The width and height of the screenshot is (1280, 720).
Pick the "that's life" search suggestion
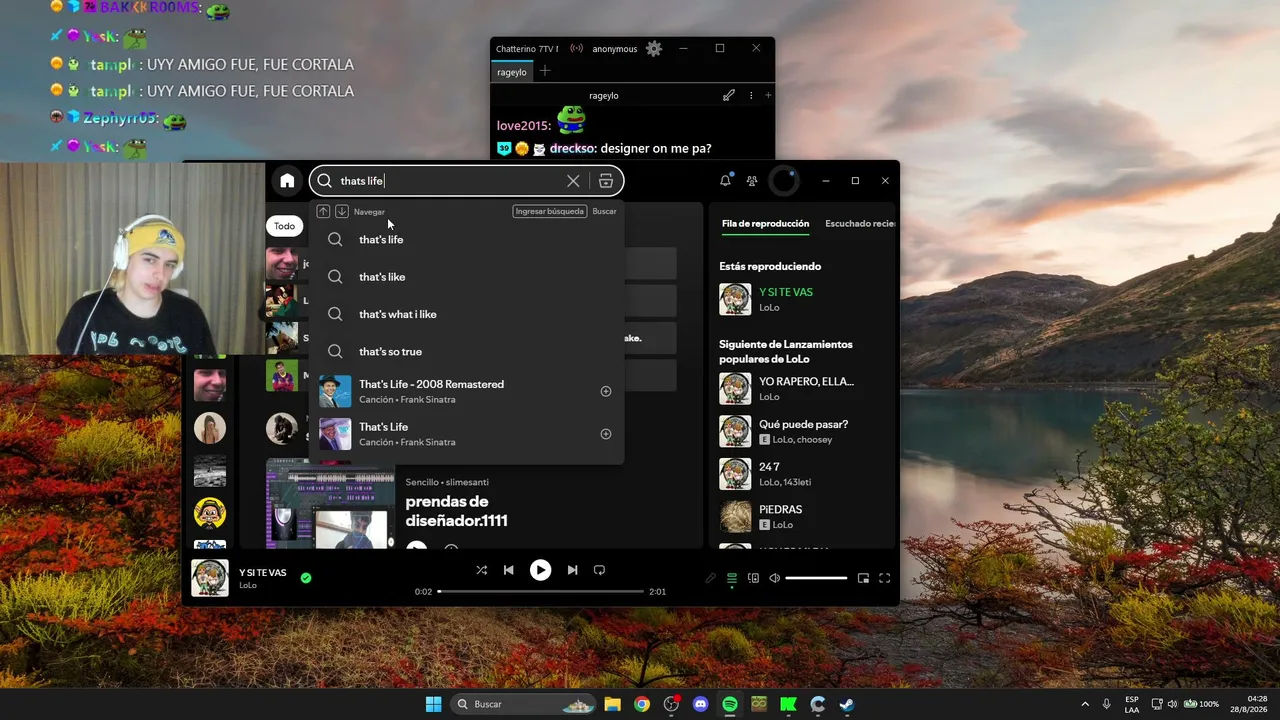point(467,240)
